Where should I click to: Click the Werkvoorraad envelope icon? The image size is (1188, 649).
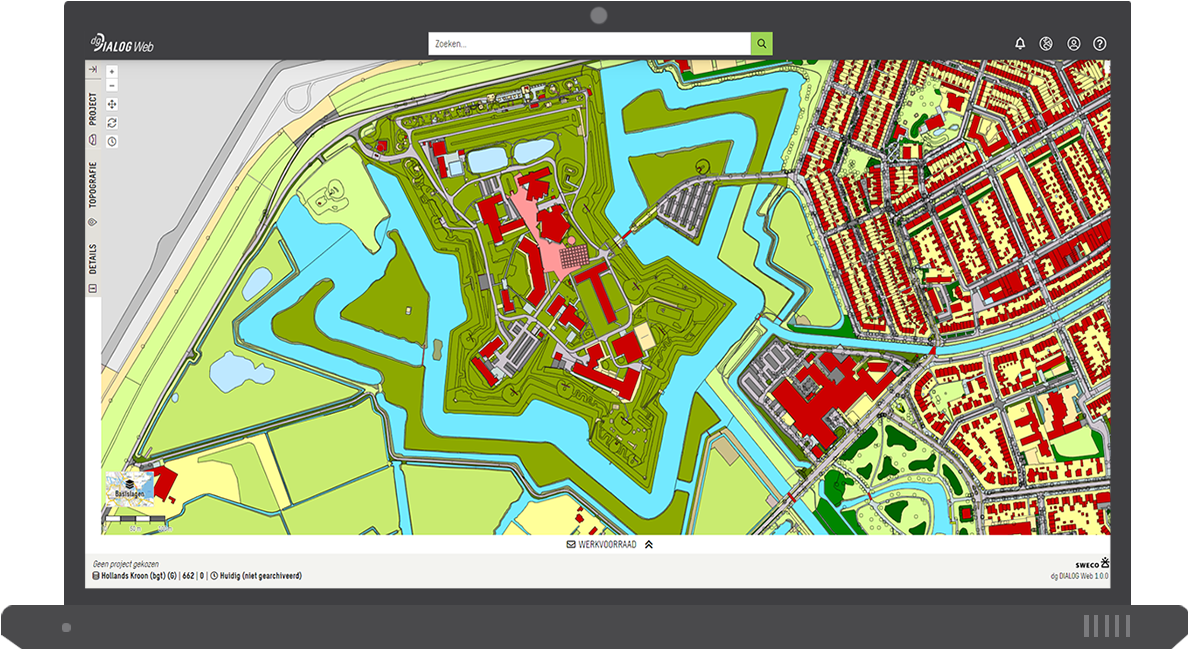coord(571,544)
